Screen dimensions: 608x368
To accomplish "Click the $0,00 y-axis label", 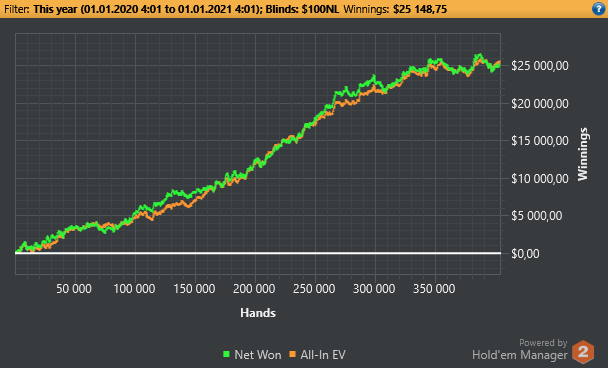I will (x=525, y=254).
